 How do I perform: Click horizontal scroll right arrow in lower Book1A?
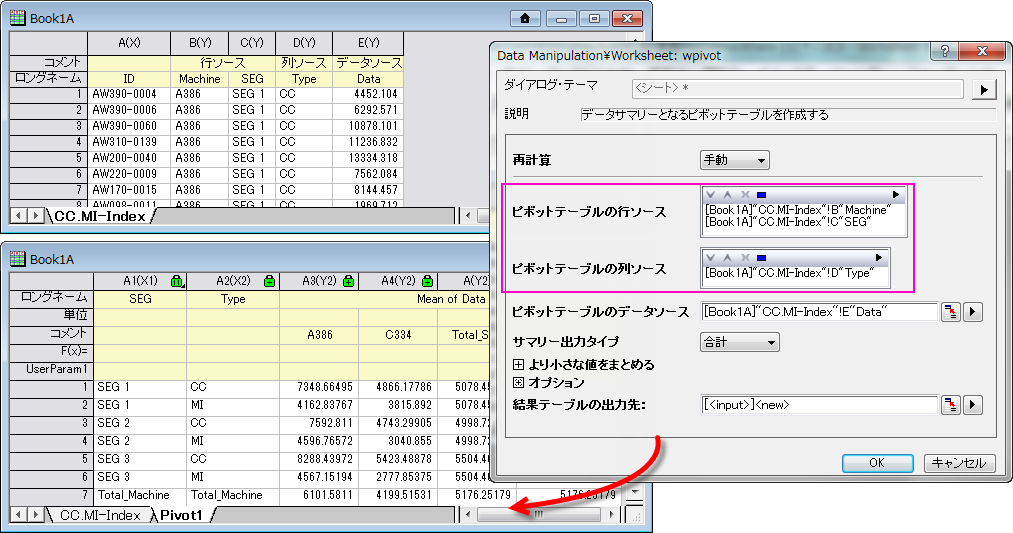tap(612, 515)
